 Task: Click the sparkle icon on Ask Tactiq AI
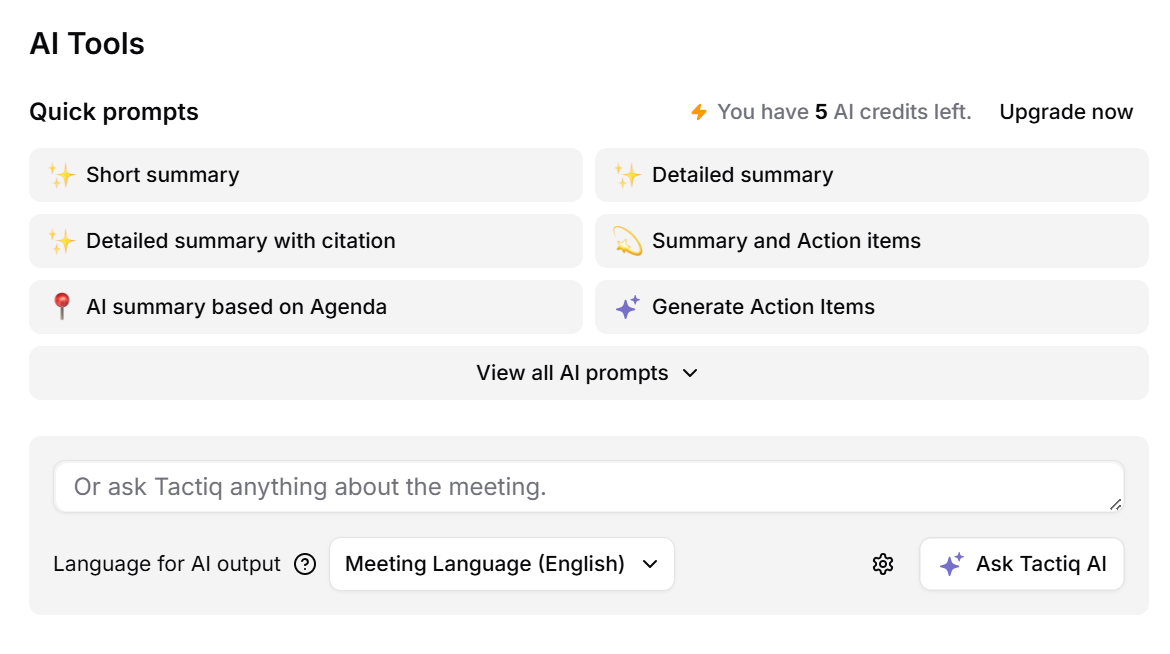951,565
